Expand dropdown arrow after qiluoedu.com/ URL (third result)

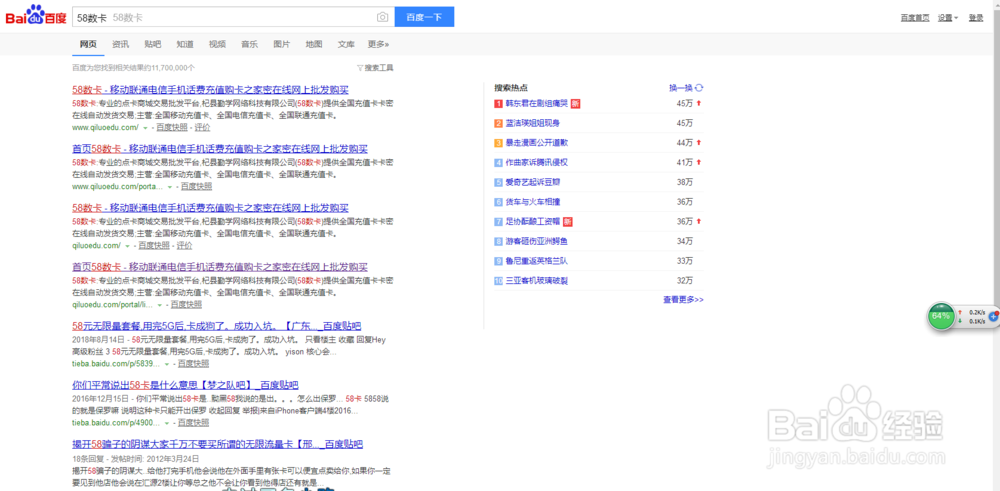pyautogui.click(x=127, y=246)
